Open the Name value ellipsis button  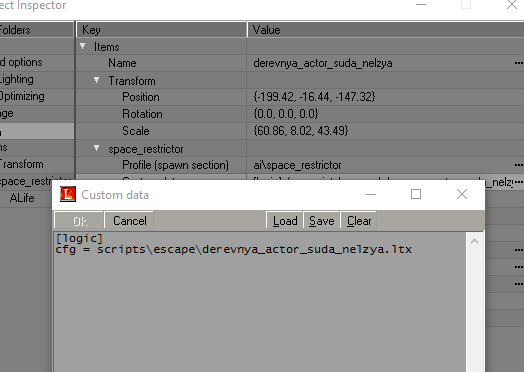518,63
